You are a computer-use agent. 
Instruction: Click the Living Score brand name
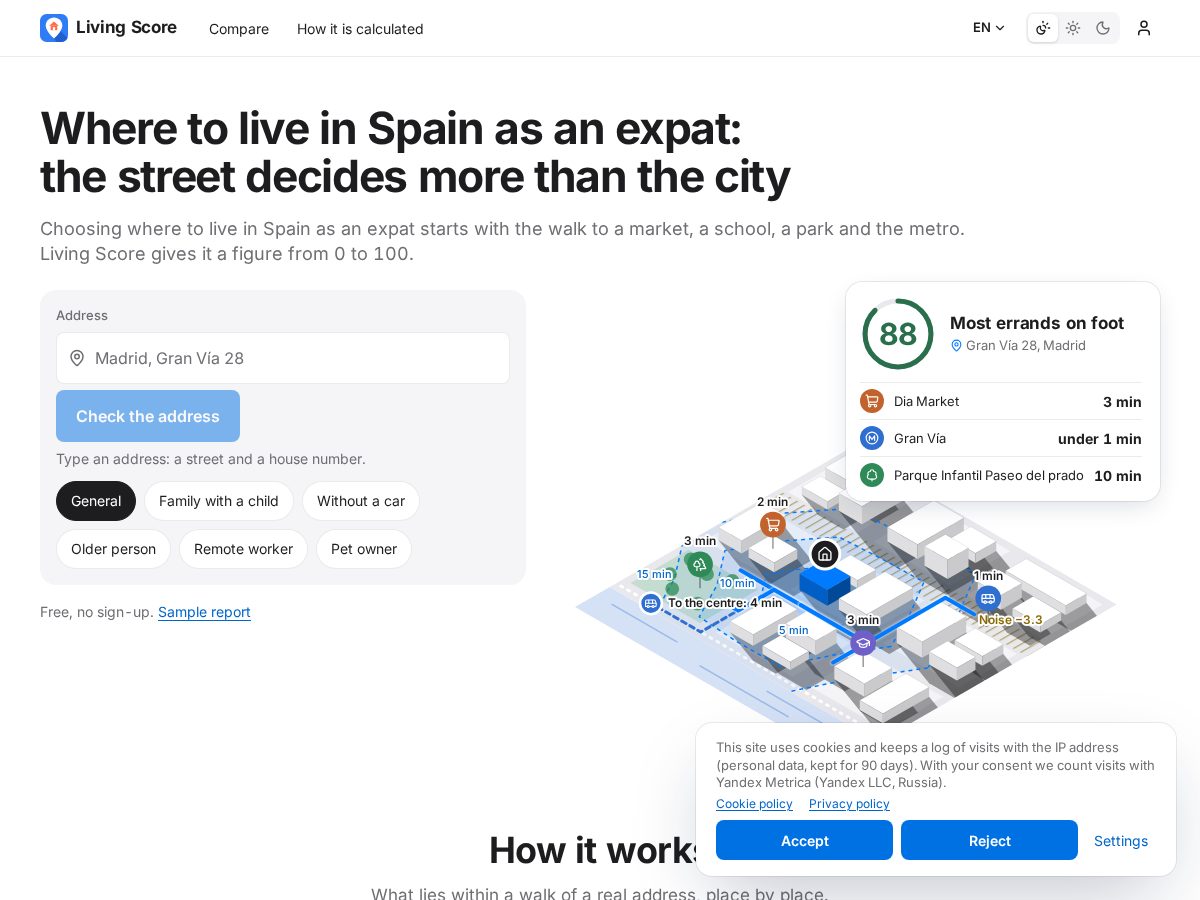coord(126,28)
